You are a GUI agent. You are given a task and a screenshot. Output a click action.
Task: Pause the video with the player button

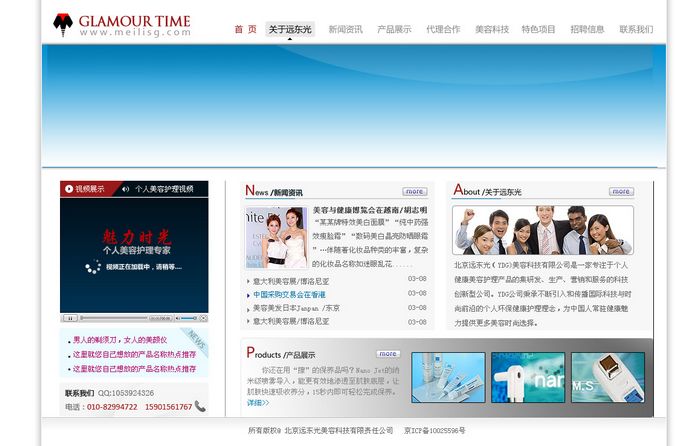point(70,318)
